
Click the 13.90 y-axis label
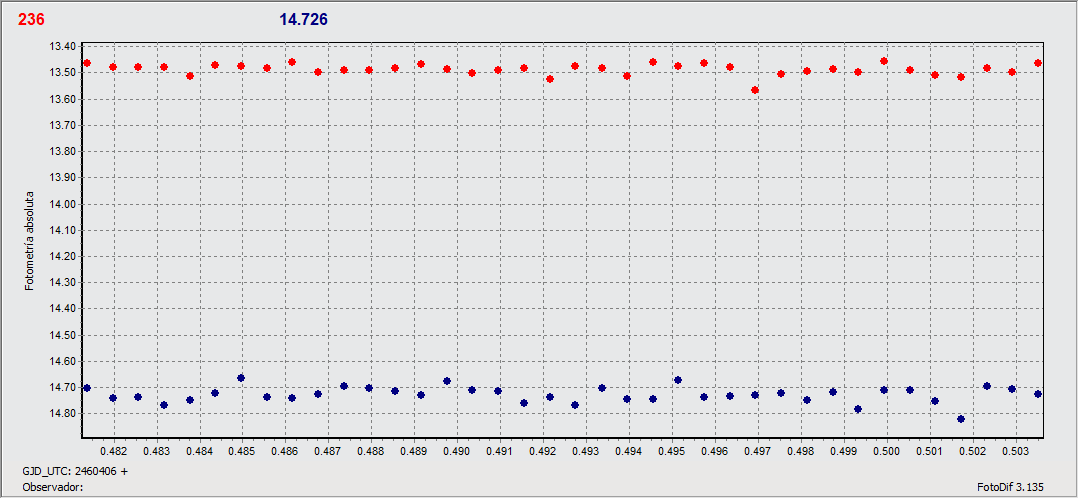(x=63, y=177)
